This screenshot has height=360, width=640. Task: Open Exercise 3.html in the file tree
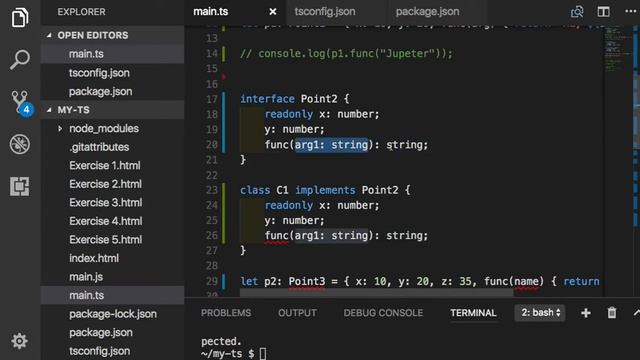click(x=112, y=202)
